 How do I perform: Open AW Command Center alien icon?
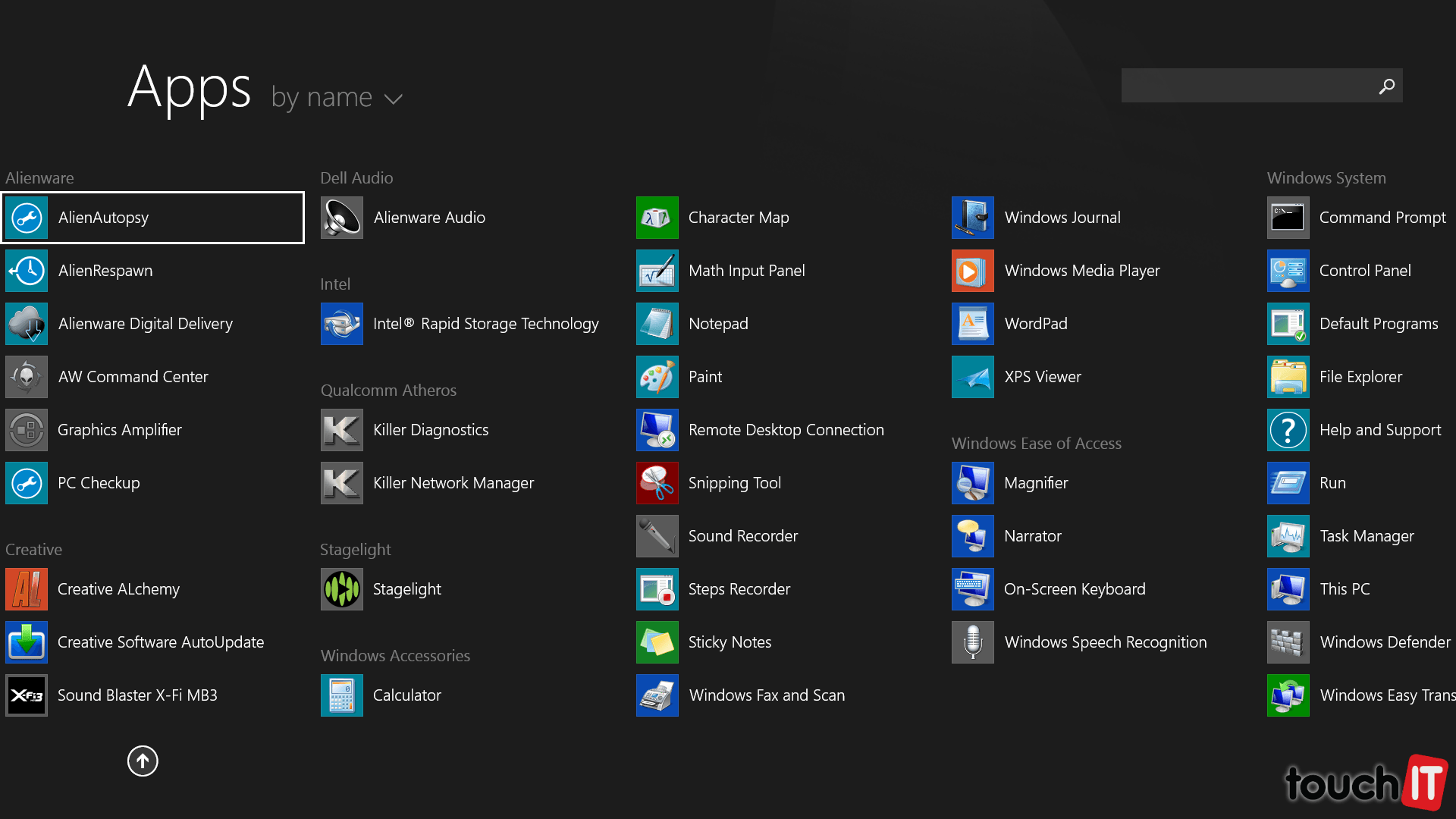pos(27,377)
